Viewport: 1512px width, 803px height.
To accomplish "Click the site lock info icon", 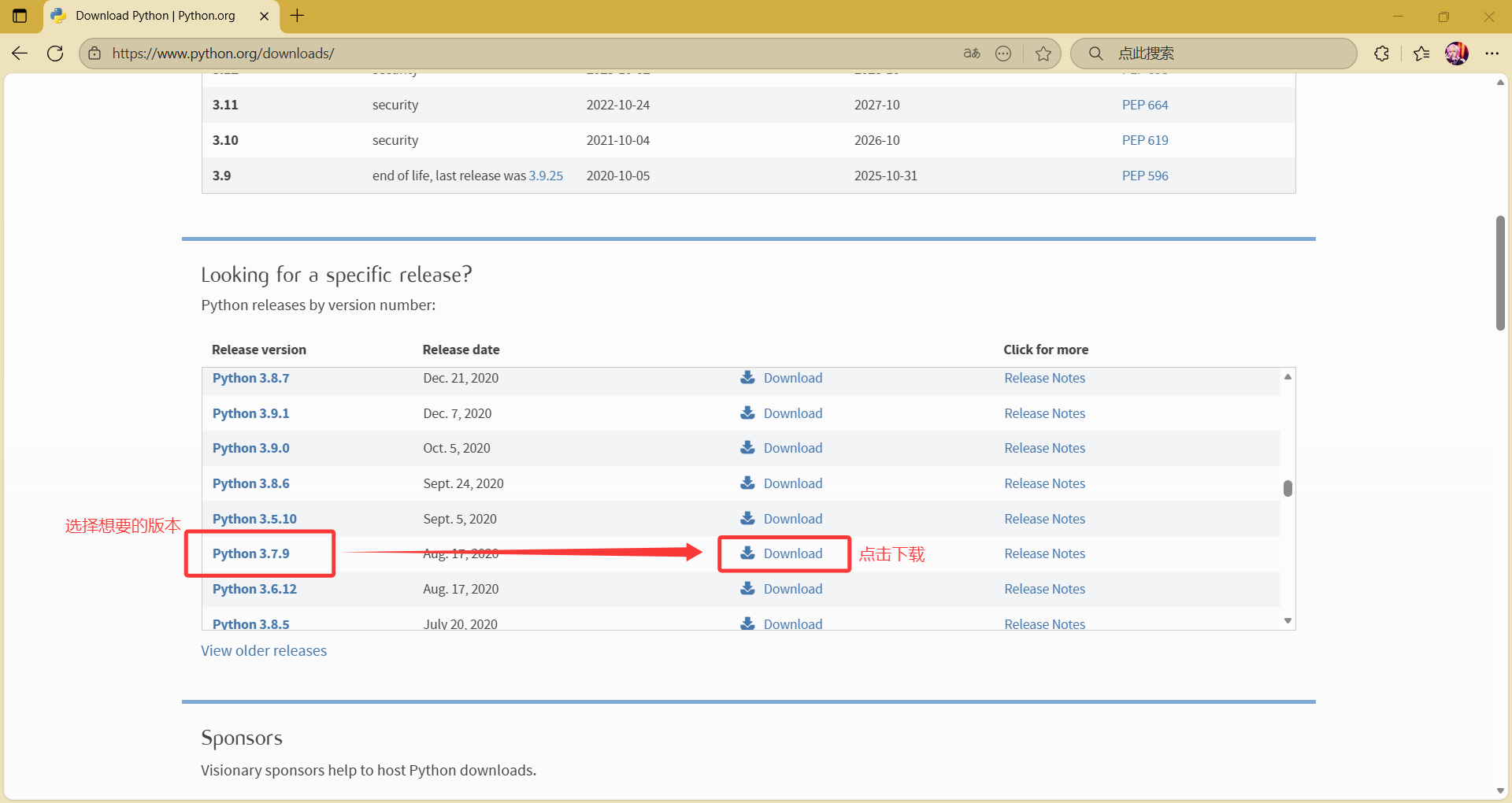I will [94, 54].
